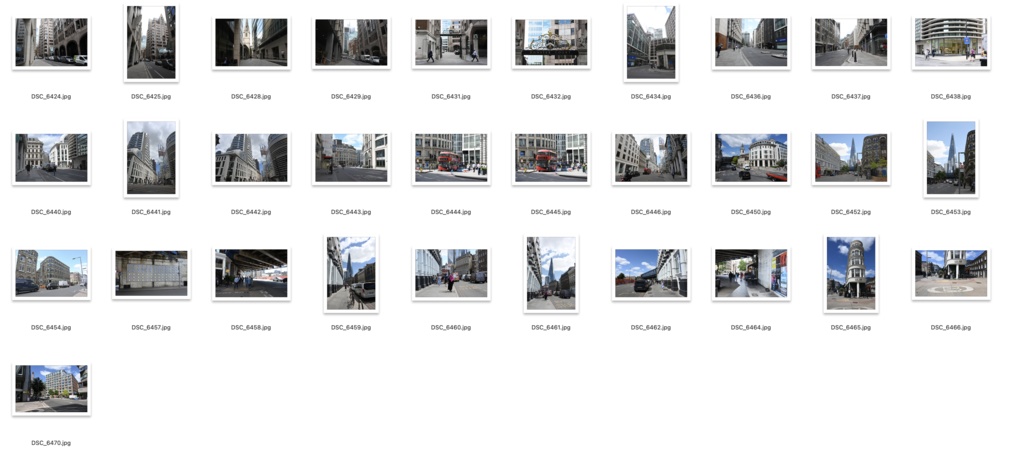Viewport: 1024px width, 475px height.
Task: Select thumbnail of DSC_6442.jpg
Action: point(251,158)
